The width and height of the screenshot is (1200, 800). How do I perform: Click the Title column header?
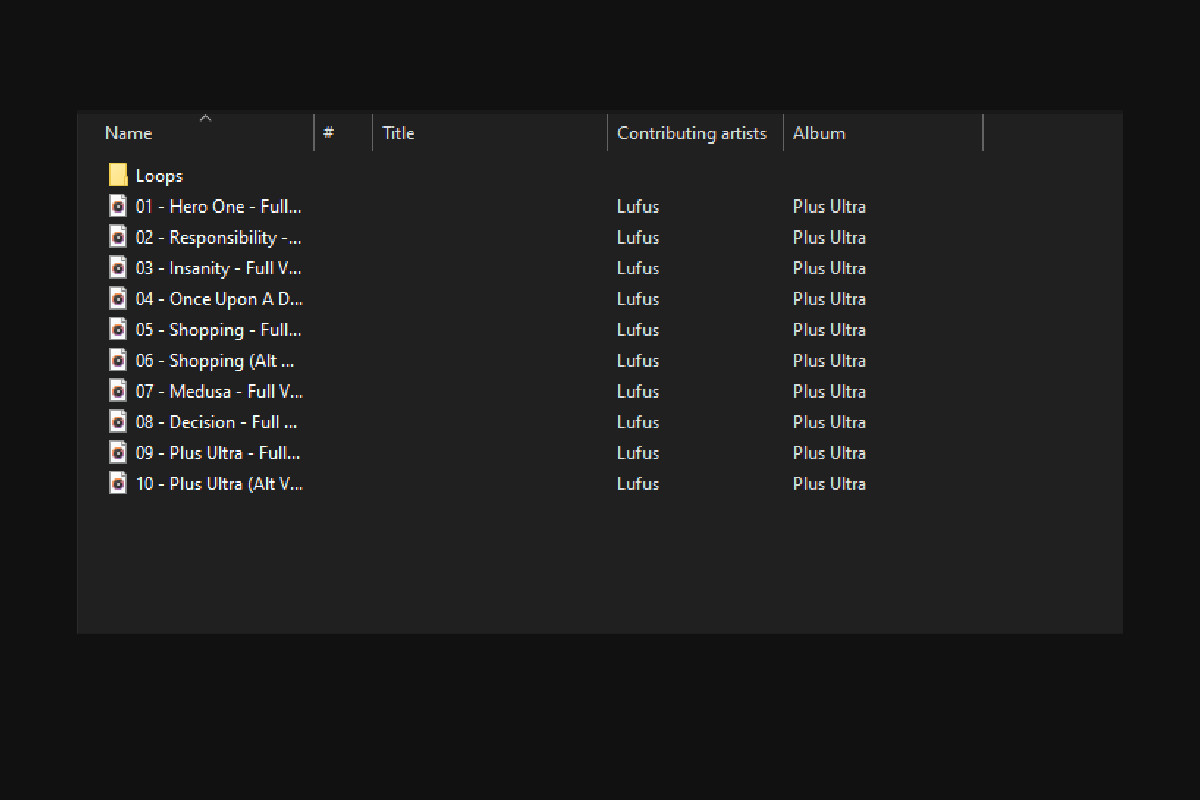click(x=398, y=133)
